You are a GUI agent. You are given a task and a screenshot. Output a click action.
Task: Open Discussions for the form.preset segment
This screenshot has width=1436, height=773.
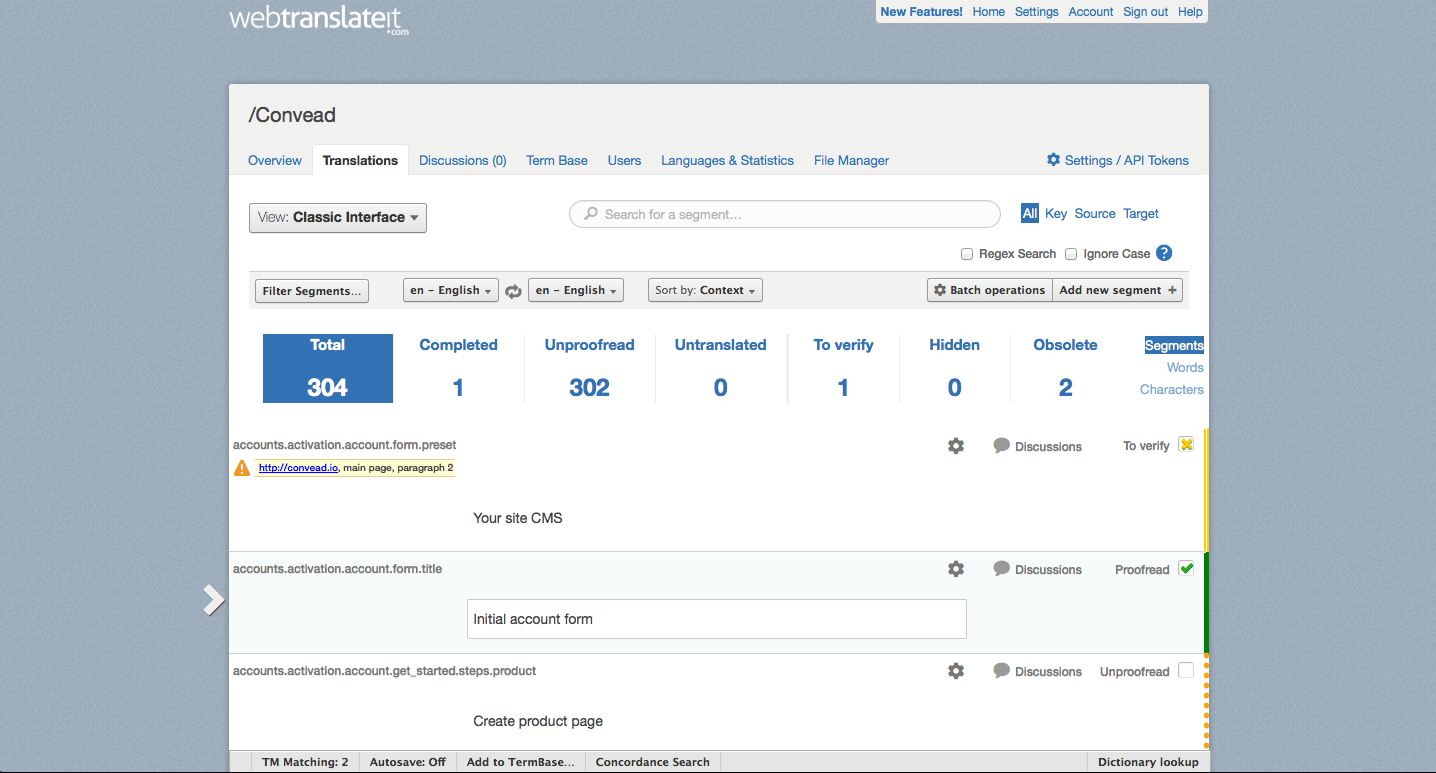1037,446
